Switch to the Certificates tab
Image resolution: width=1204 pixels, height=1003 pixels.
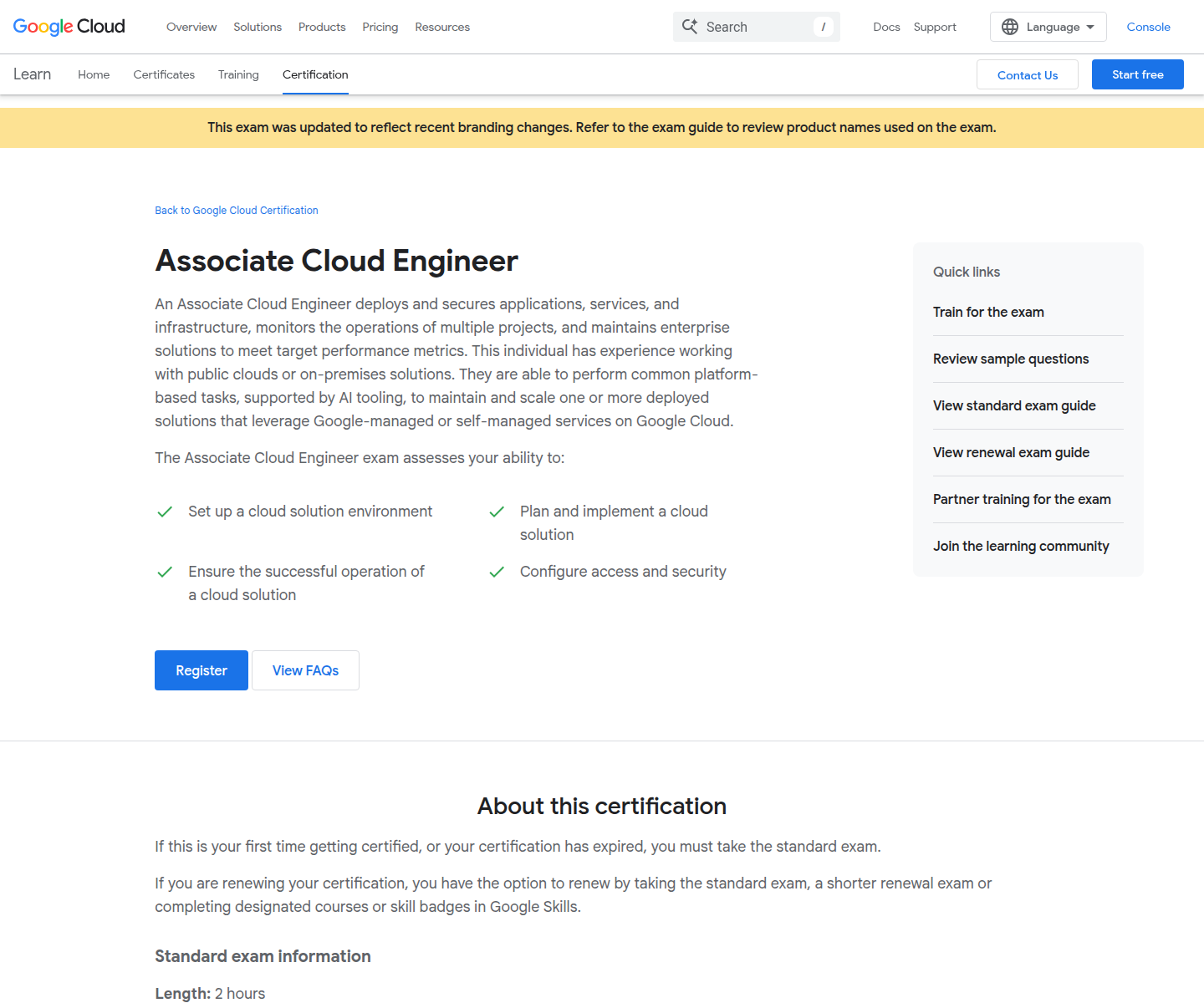[x=164, y=74]
